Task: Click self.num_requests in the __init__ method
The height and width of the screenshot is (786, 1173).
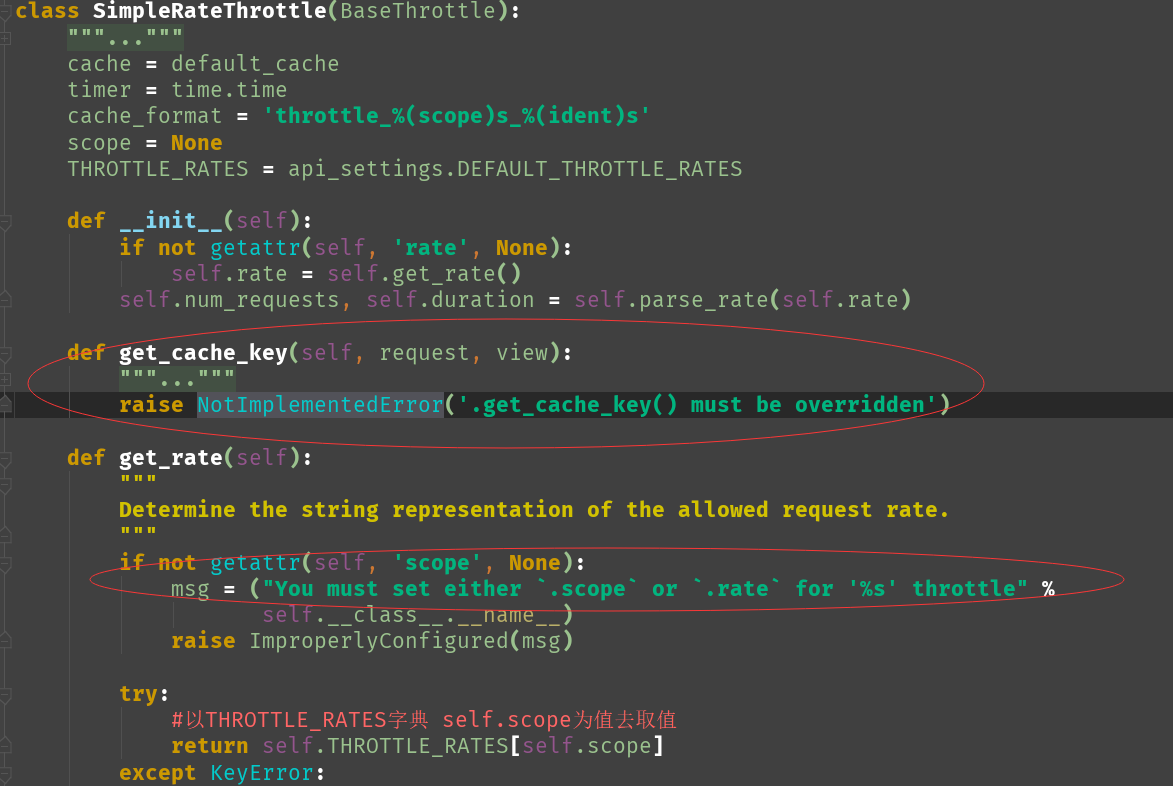Action: coord(229,300)
